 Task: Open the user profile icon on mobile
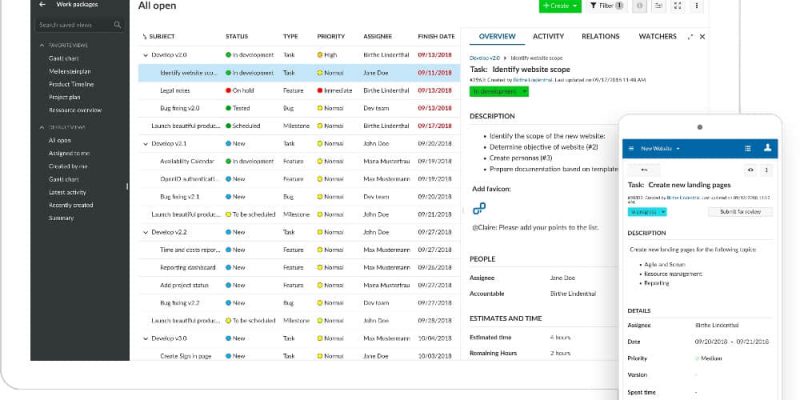767,148
